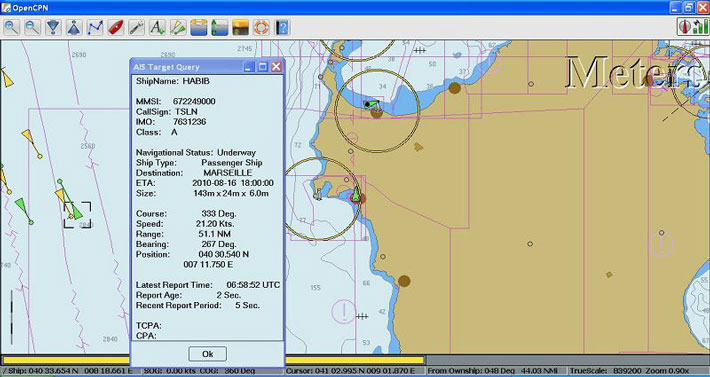Click the Zoom Out magnifier tool

pyautogui.click(x=32, y=28)
